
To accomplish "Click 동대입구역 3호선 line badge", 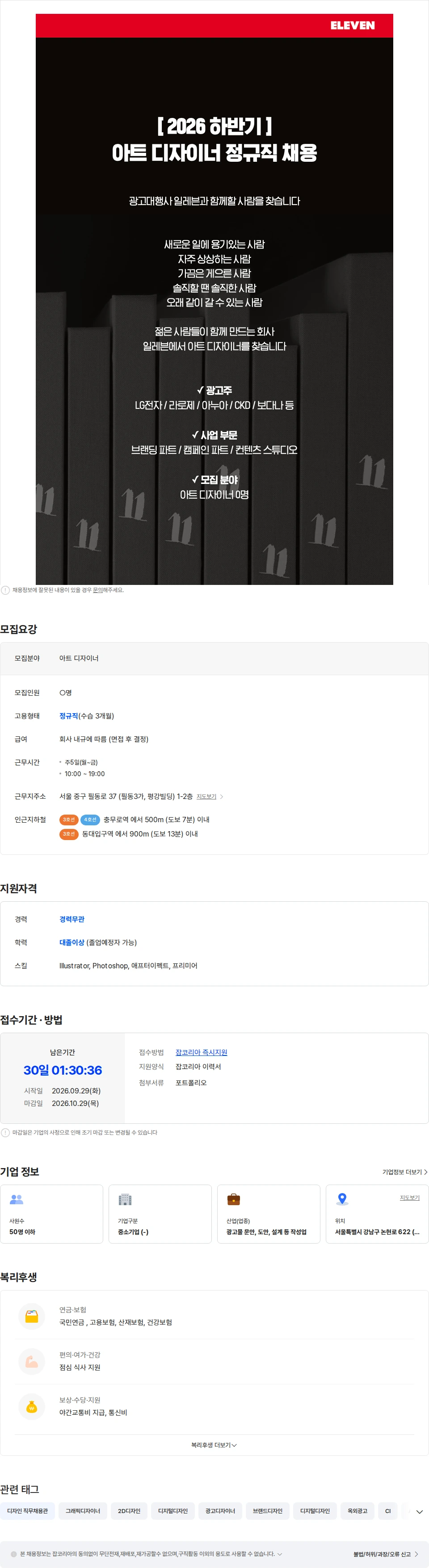I will pyautogui.click(x=69, y=834).
